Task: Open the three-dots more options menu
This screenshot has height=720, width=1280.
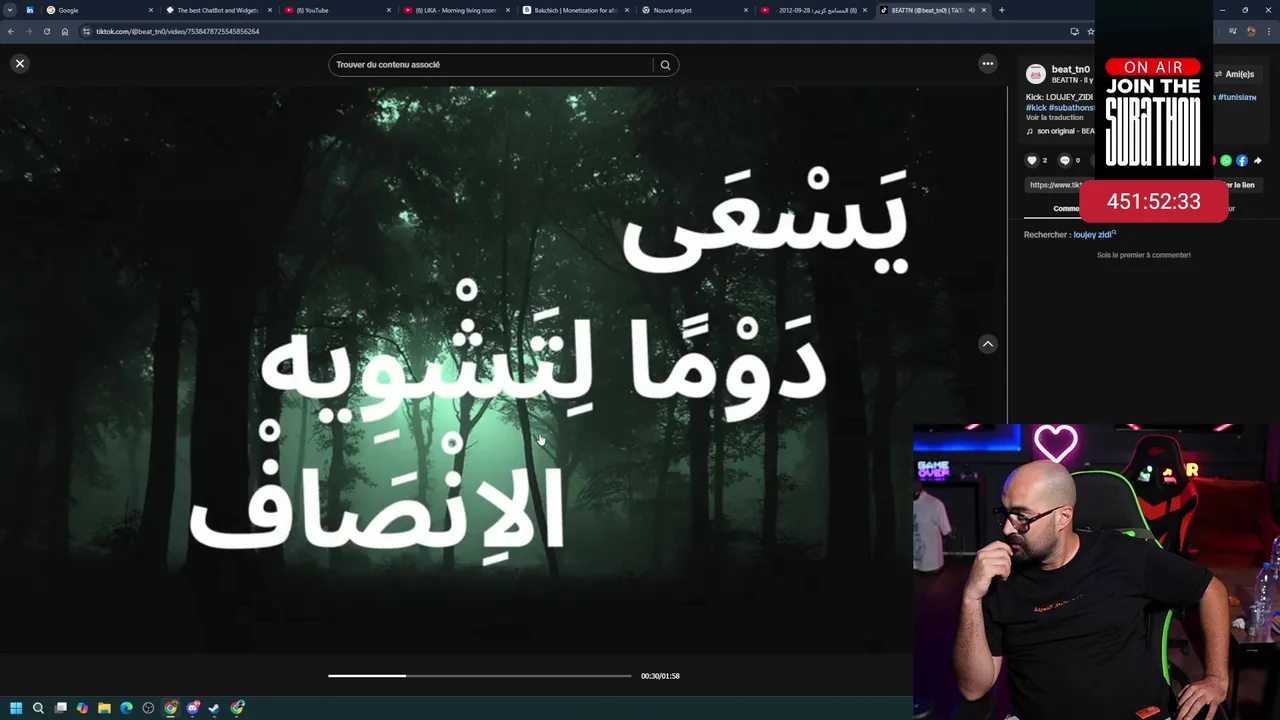Action: (x=988, y=63)
